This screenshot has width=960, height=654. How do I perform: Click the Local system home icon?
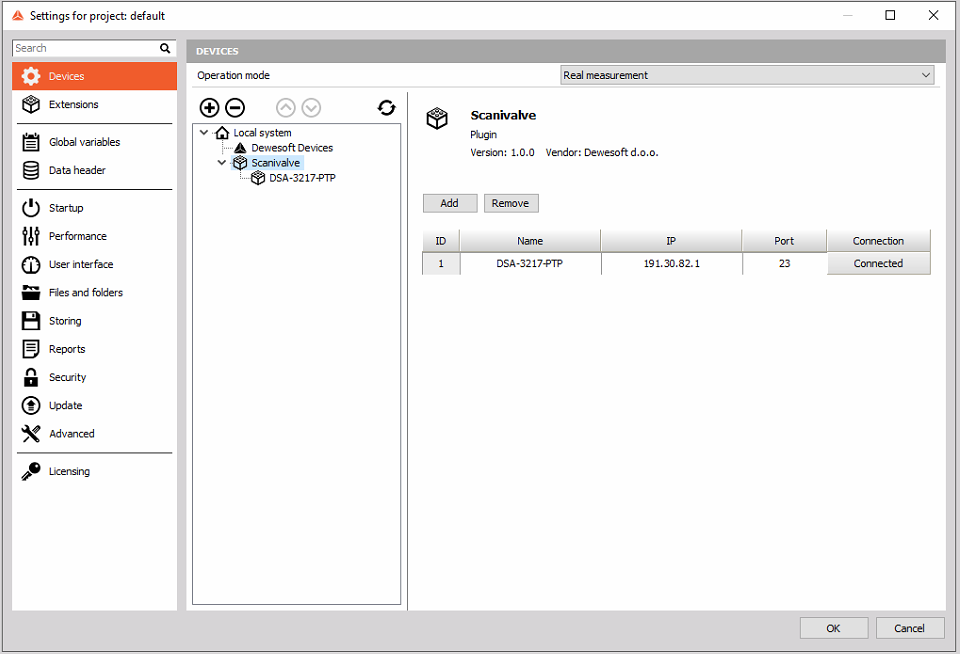(x=222, y=132)
